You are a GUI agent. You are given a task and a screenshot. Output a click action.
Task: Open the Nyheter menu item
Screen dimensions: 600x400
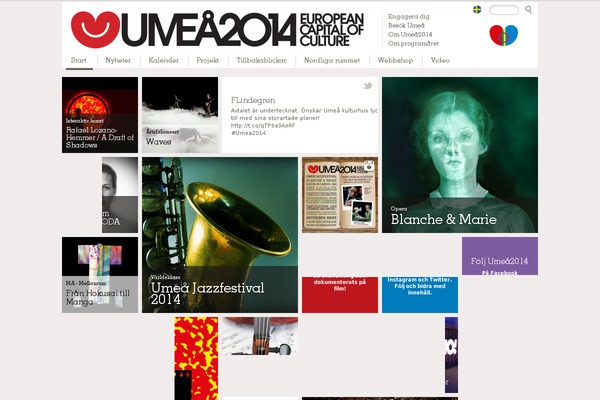coord(118,60)
